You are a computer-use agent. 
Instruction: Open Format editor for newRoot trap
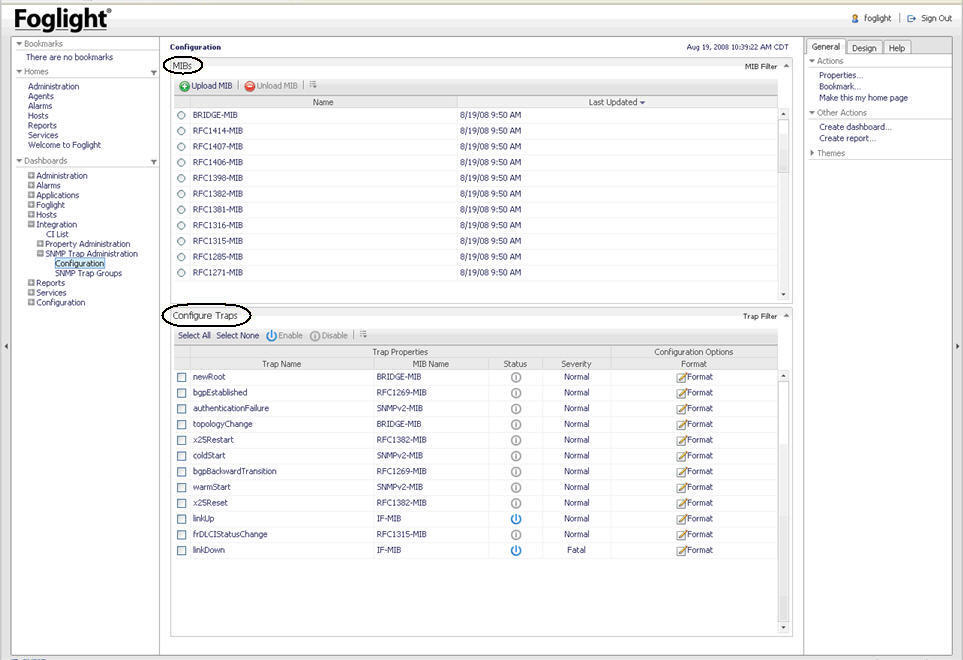click(695, 377)
